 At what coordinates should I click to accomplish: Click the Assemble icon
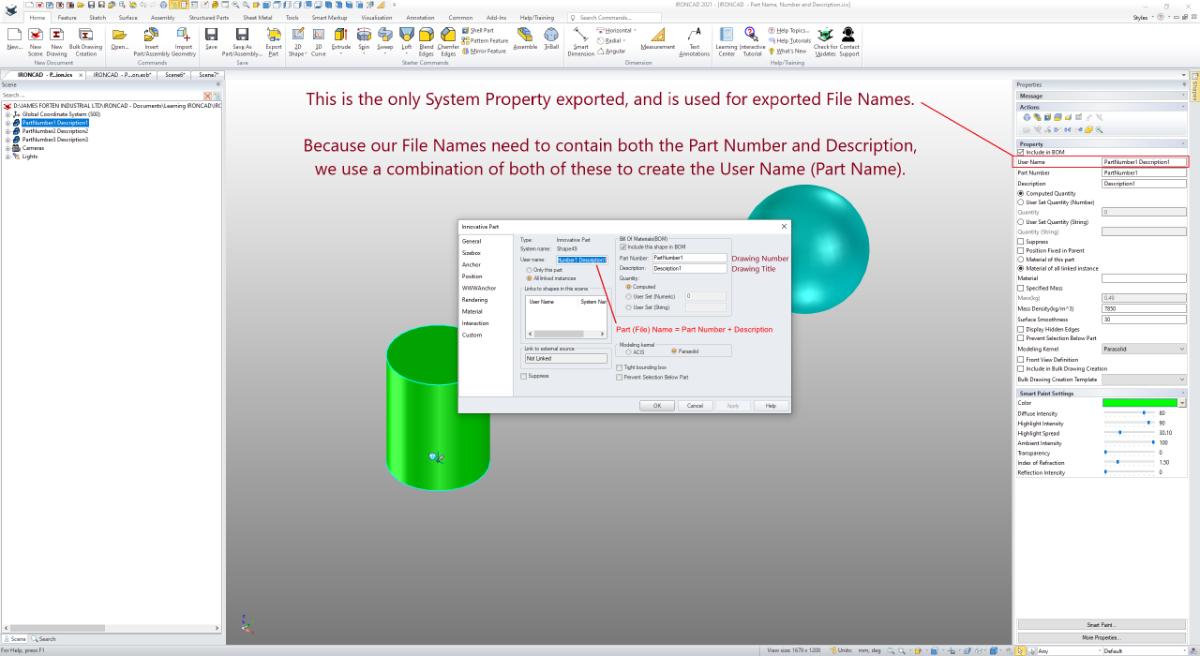point(525,34)
